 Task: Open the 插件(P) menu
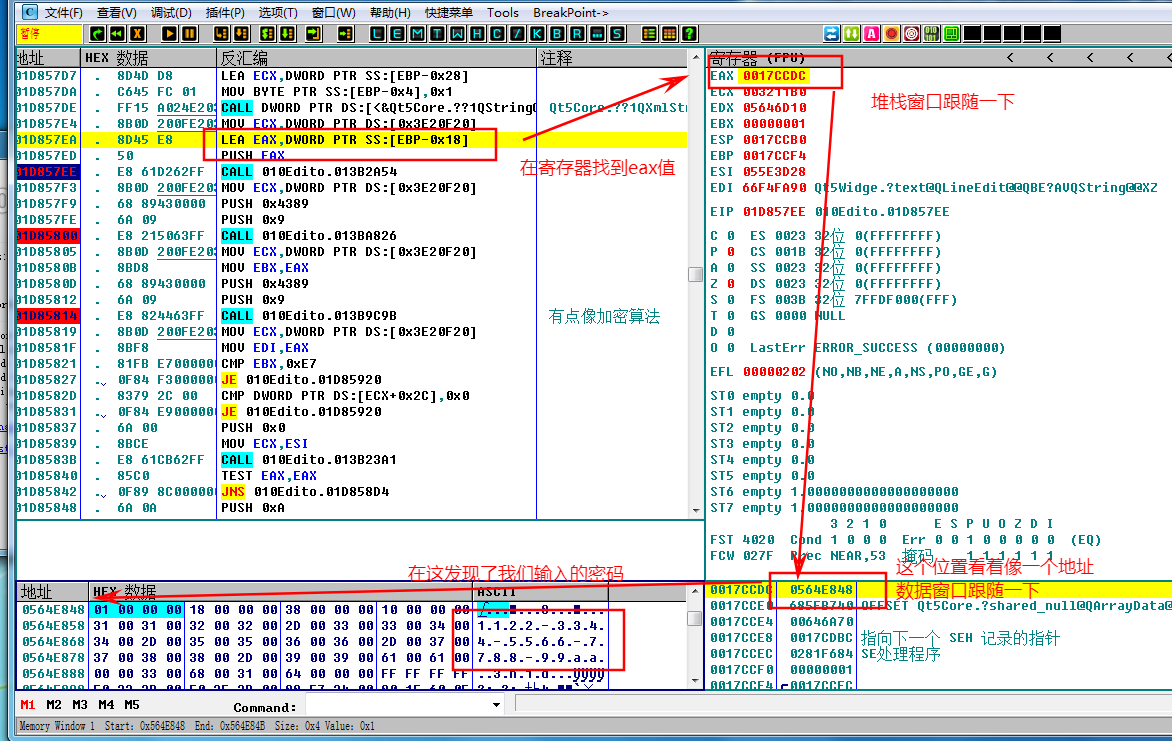point(225,13)
